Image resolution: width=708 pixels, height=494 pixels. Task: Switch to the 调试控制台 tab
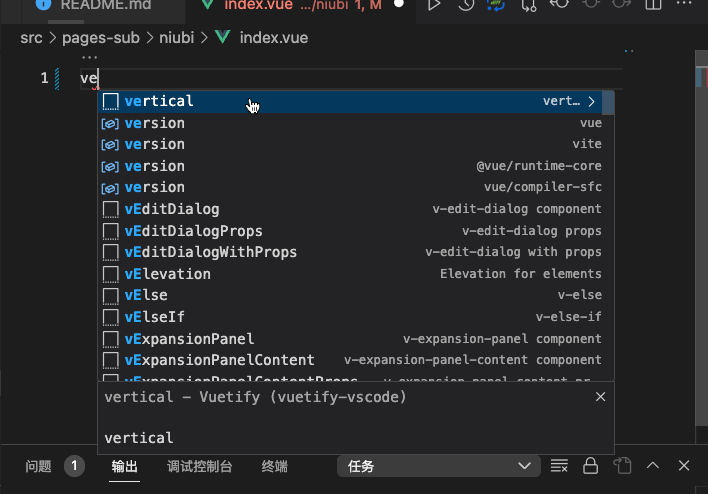[x=200, y=466]
